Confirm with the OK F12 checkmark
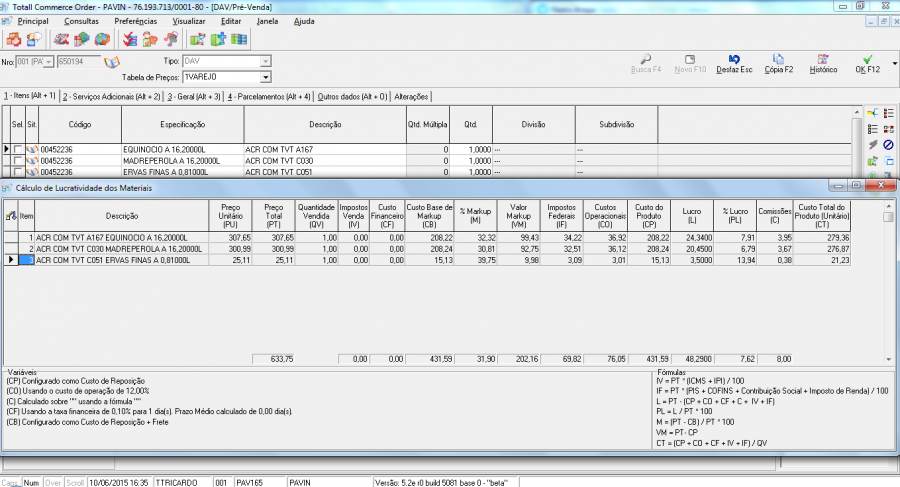This screenshot has height=487, width=900. point(867,64)
